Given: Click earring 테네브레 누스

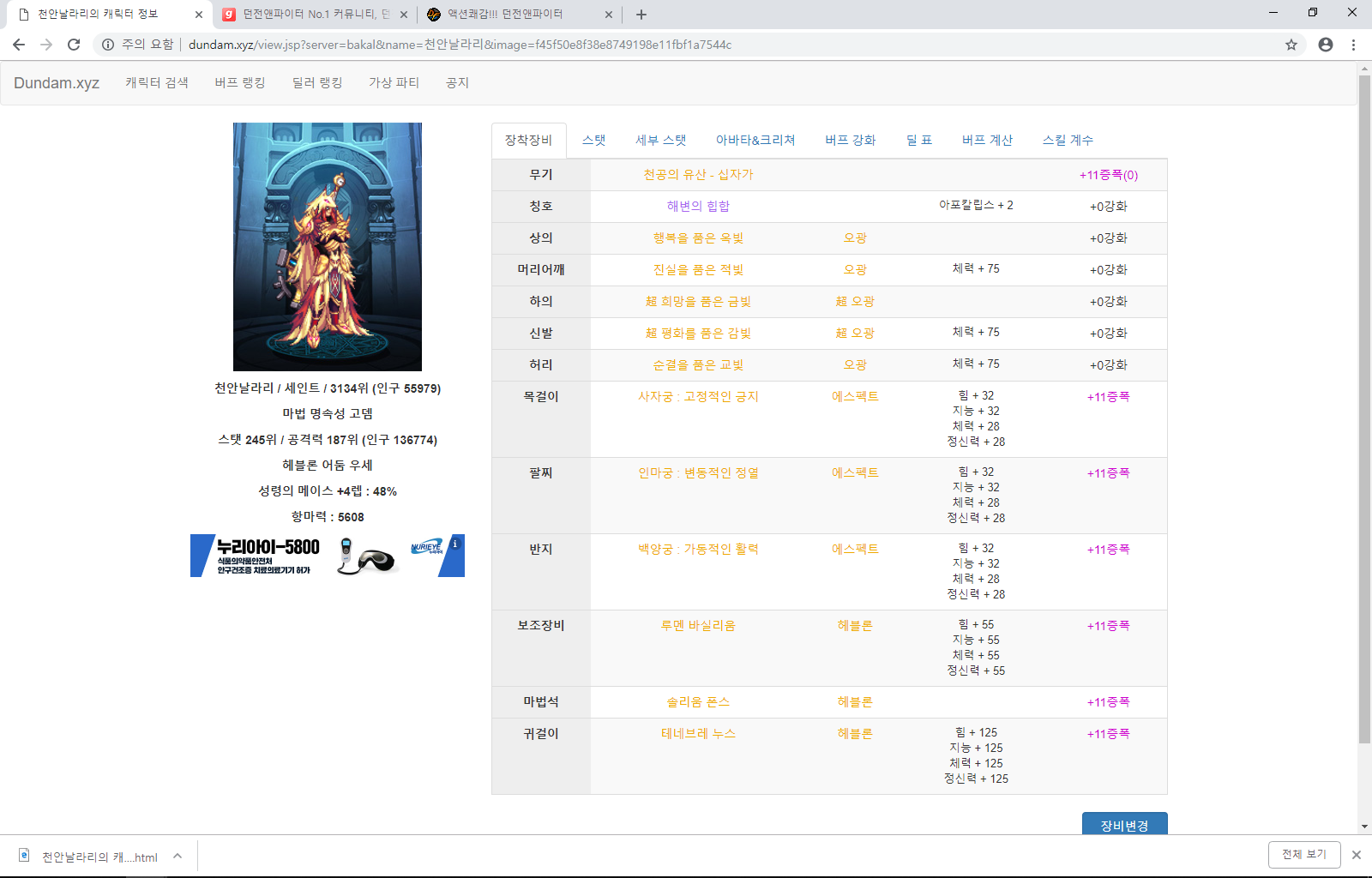Looking at the screenshot, I should 699,734.
